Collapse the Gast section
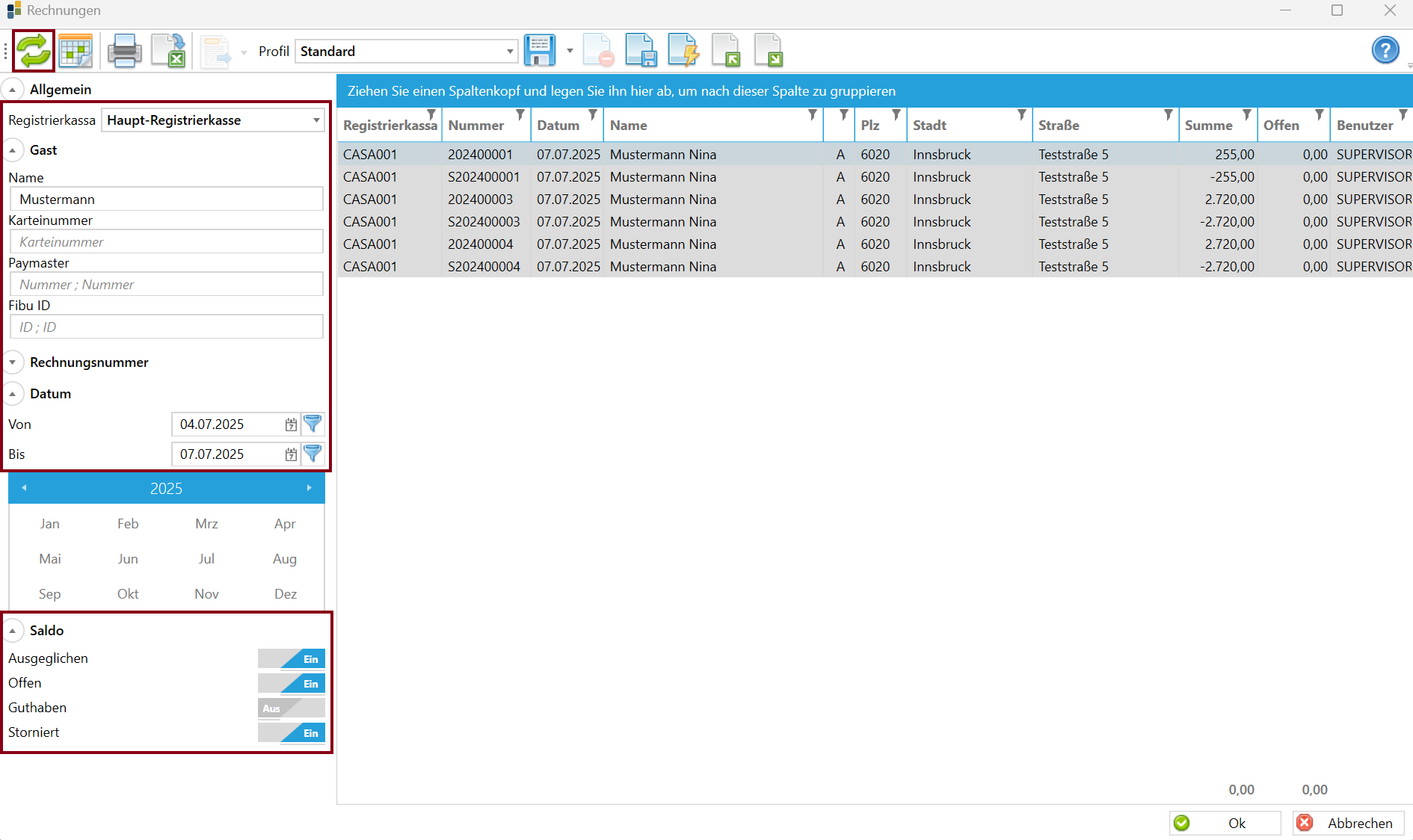Screen dimensions: 1413x840 tap(12, 150)
